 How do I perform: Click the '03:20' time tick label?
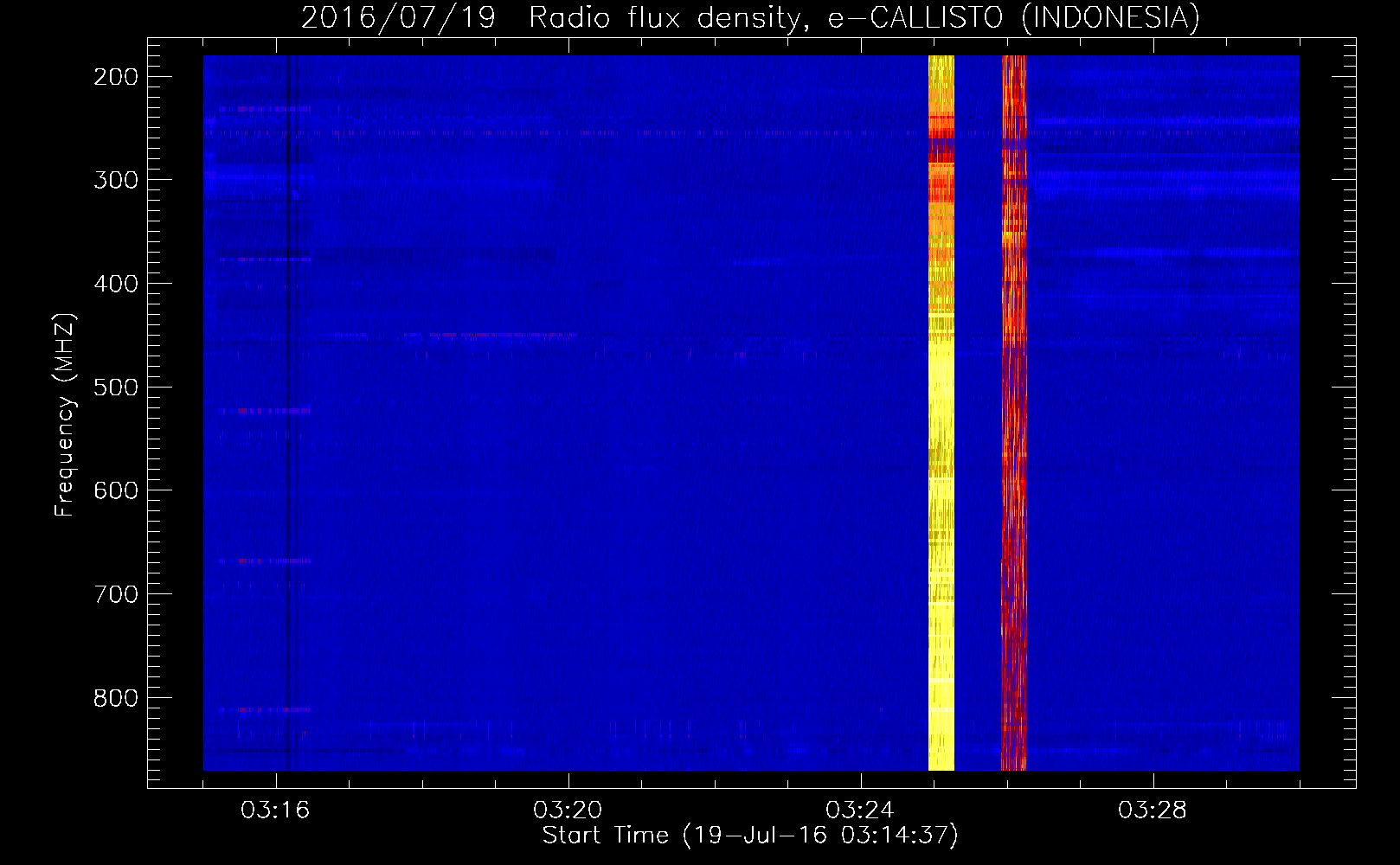click(x=568, y=811)
